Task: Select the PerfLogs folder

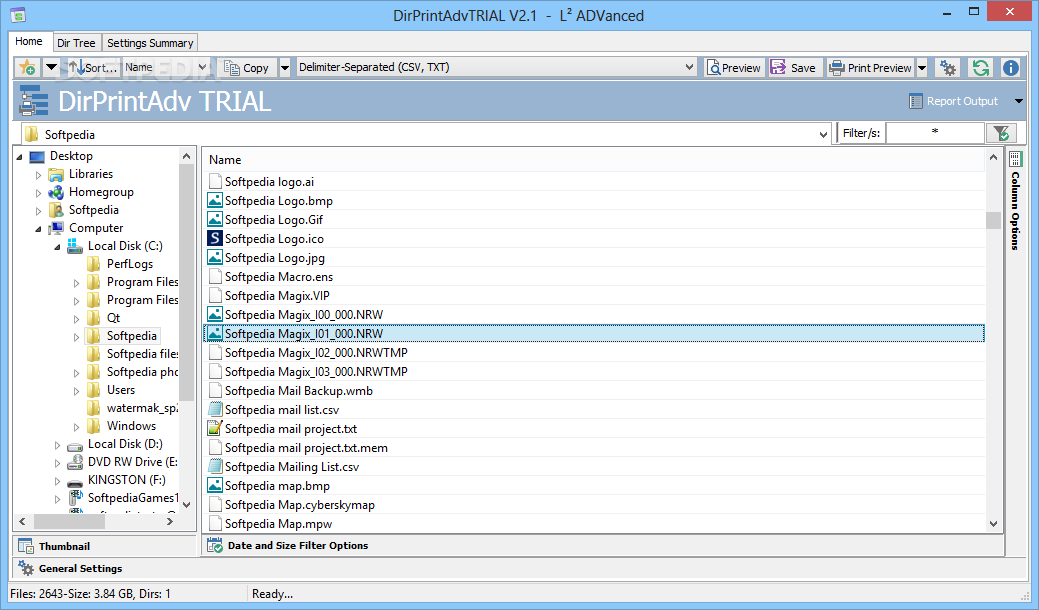Action: [x=130, y=264]
